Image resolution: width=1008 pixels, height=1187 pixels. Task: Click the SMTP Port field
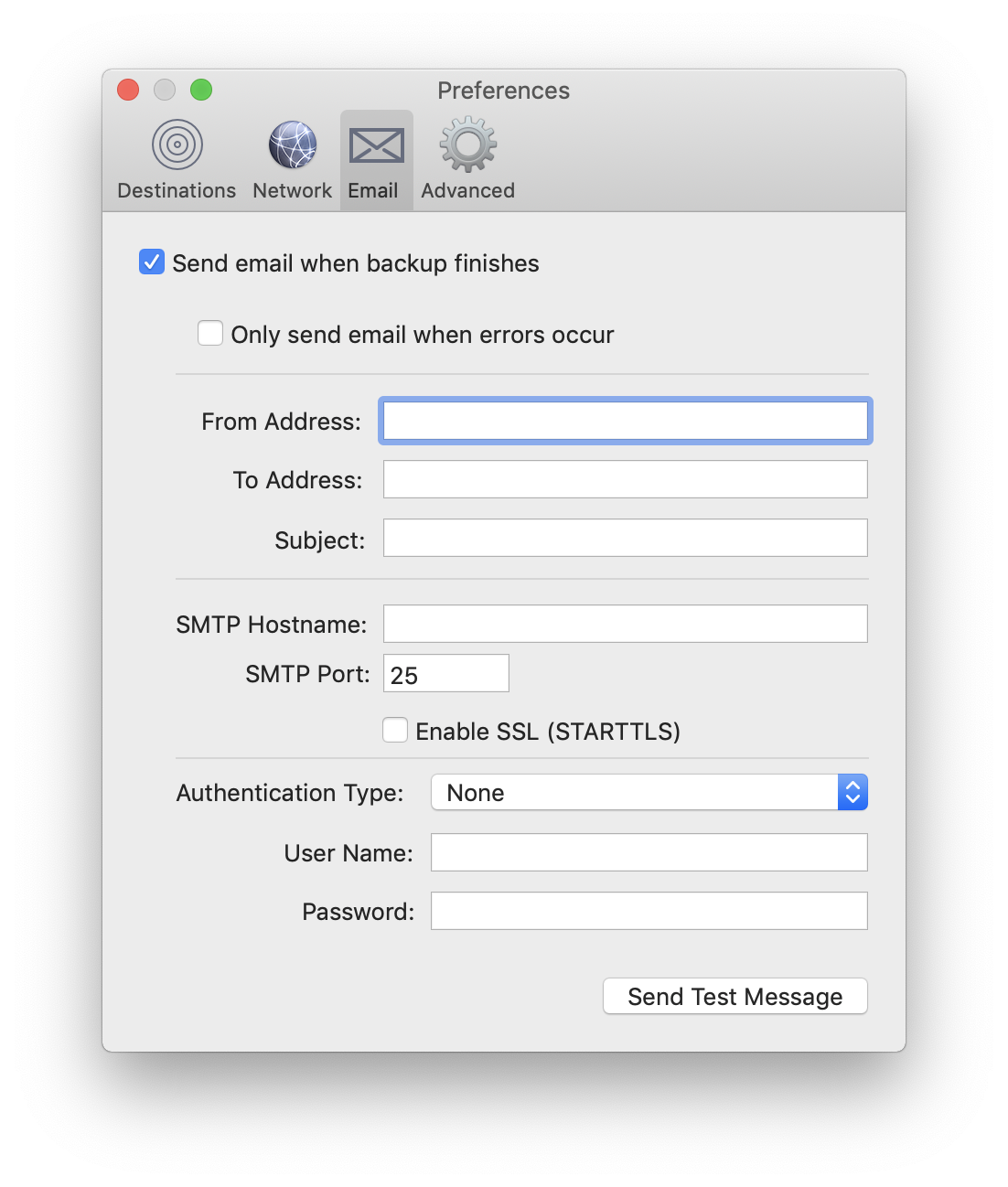tap(446, 673)
